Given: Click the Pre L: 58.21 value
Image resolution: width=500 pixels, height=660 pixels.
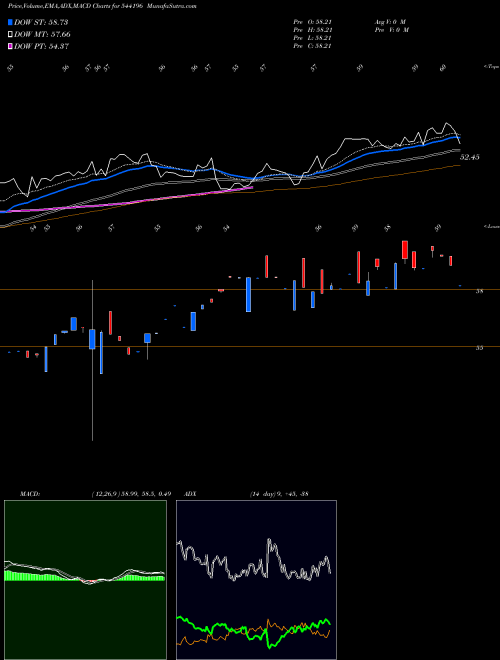Looking at the screenshot, I should tap(312, 38).
